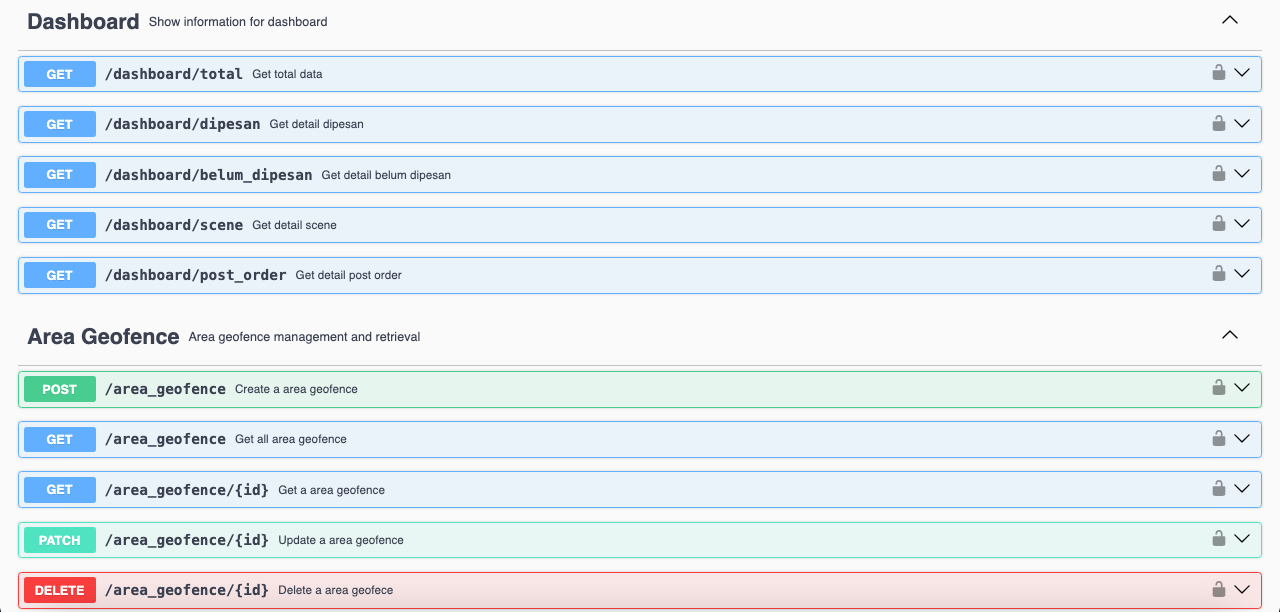Screen dimensions: 1280x612
Task: Click lock icon on POST /area_geofence
Action: [1218, 388]
